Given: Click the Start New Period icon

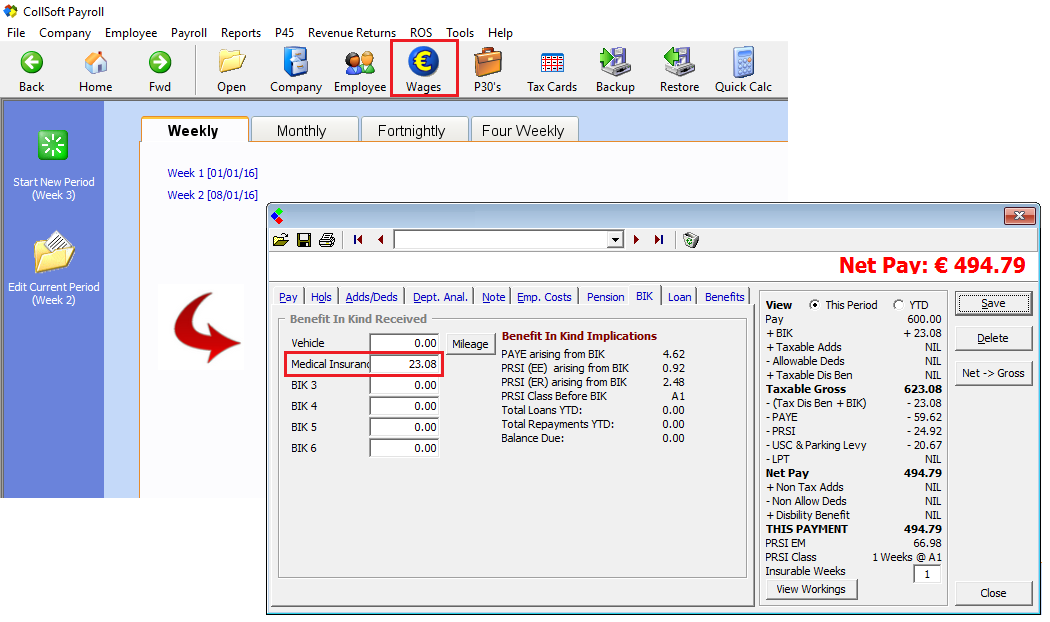Looking at the screenshot, I should [53, 145].
